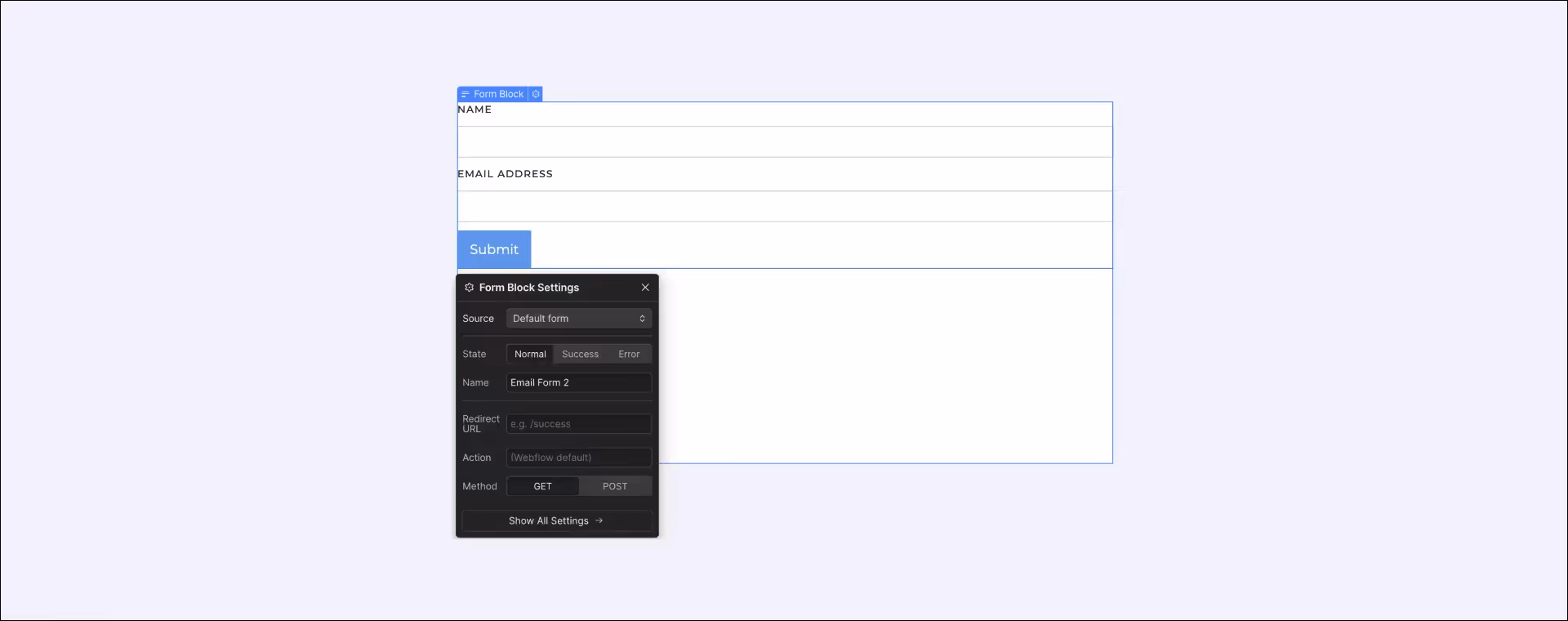Focus the Action input field
This screenshot has height=621, width=1568.
(579, 458)
